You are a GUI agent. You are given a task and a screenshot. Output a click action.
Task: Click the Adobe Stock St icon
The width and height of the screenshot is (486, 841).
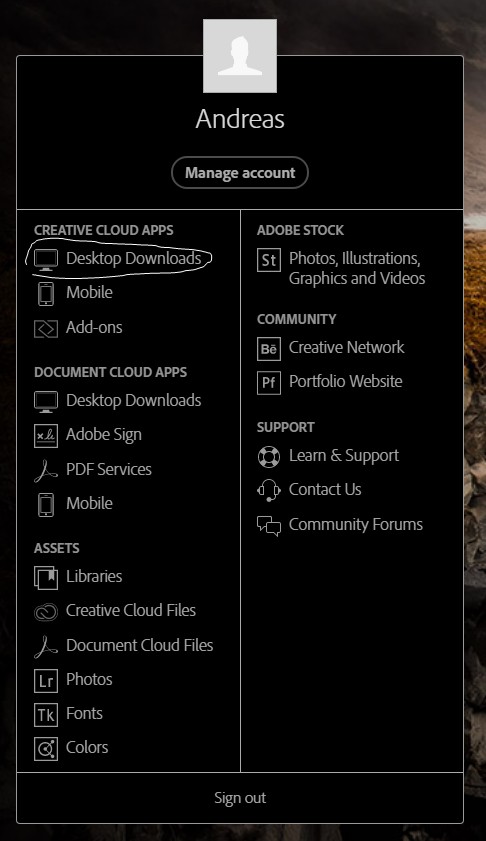[x=269, y=260]
